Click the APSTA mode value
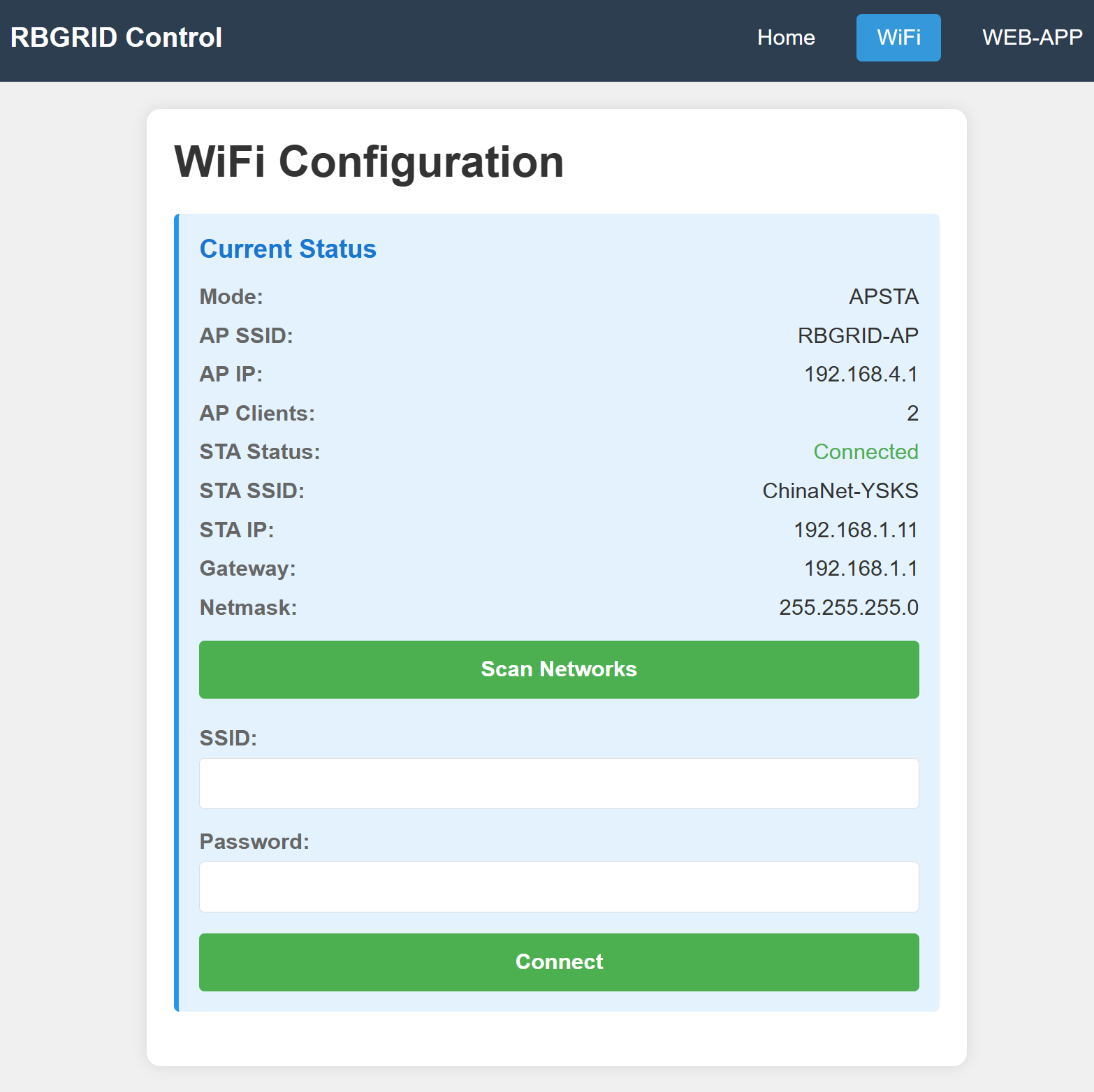The height and width of the screenshot is (1092, 1094). (x=883, y=297)
